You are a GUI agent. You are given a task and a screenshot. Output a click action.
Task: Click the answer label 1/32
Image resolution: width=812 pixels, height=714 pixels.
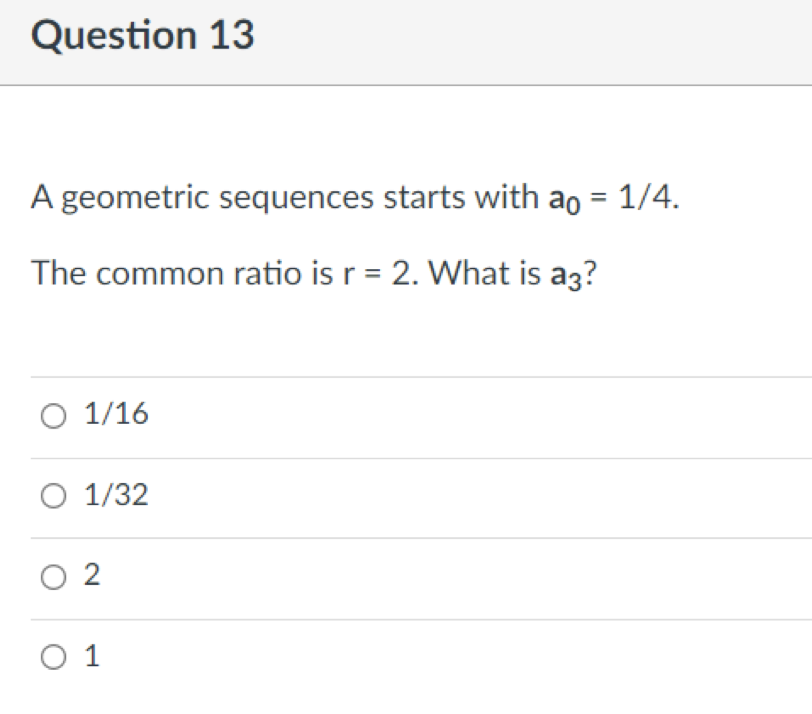pyautogui.click(x=114, y=494)
